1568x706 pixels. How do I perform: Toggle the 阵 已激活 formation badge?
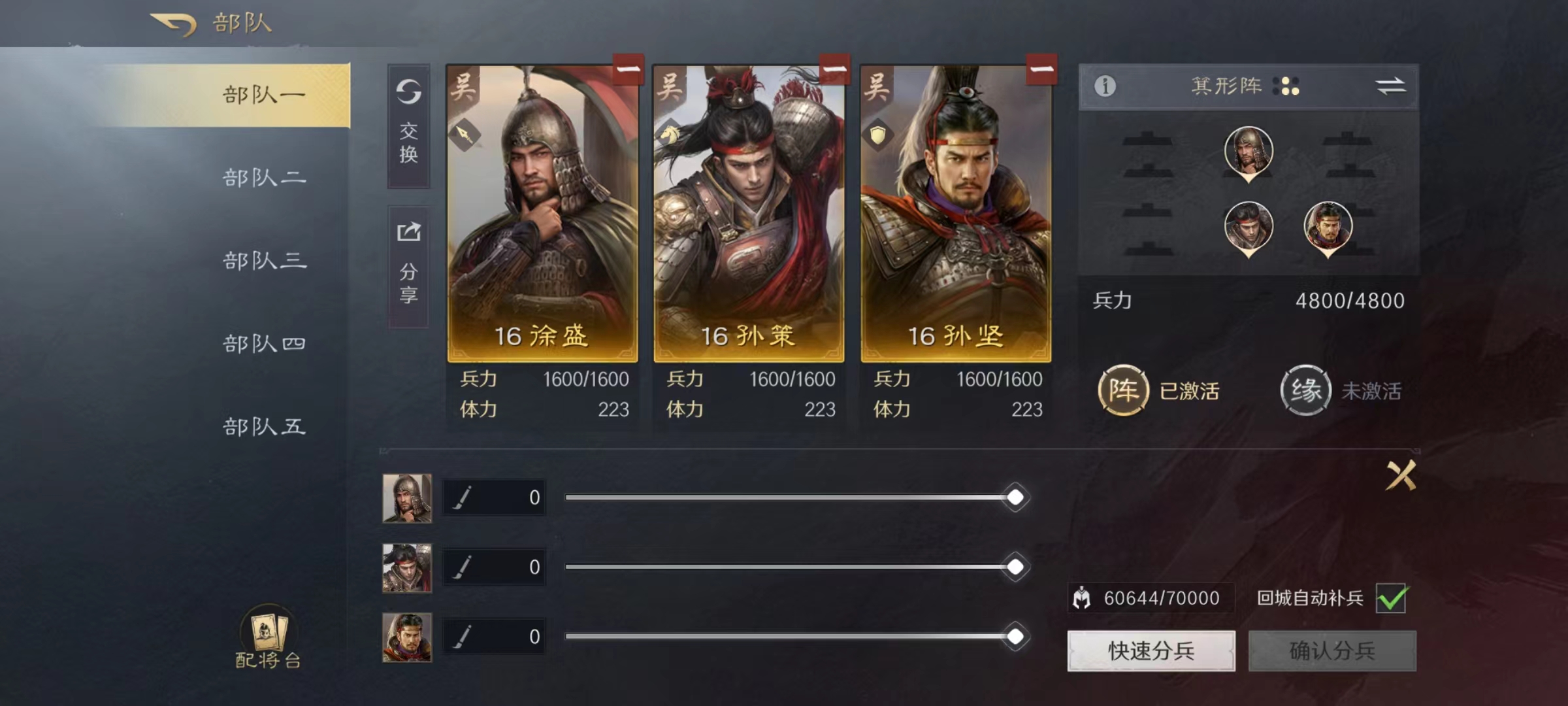point(1159,391)
